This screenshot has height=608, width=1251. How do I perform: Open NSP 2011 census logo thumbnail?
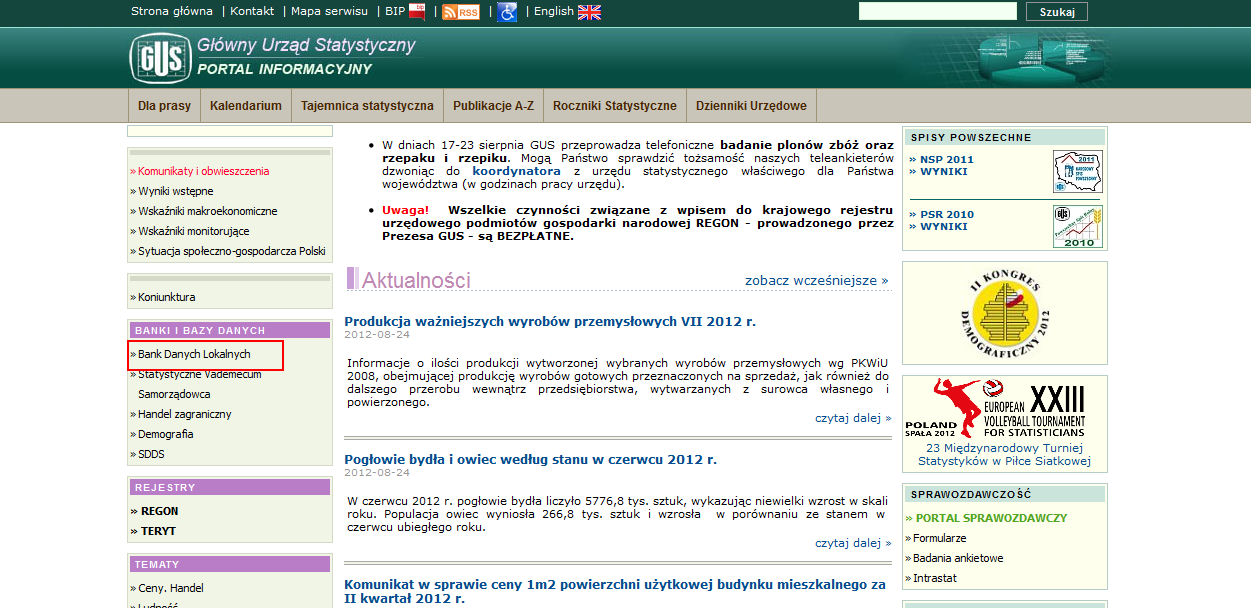(x=1077, y=172)
